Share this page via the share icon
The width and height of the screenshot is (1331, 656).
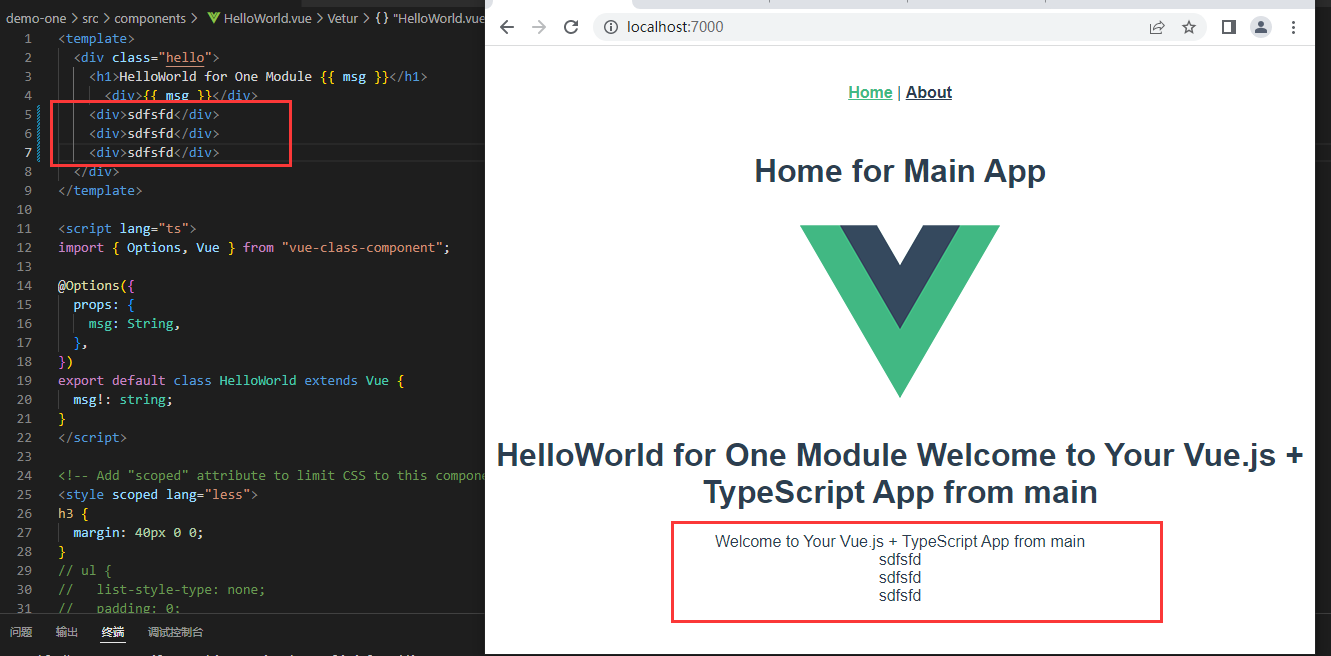click(1157, 27)
